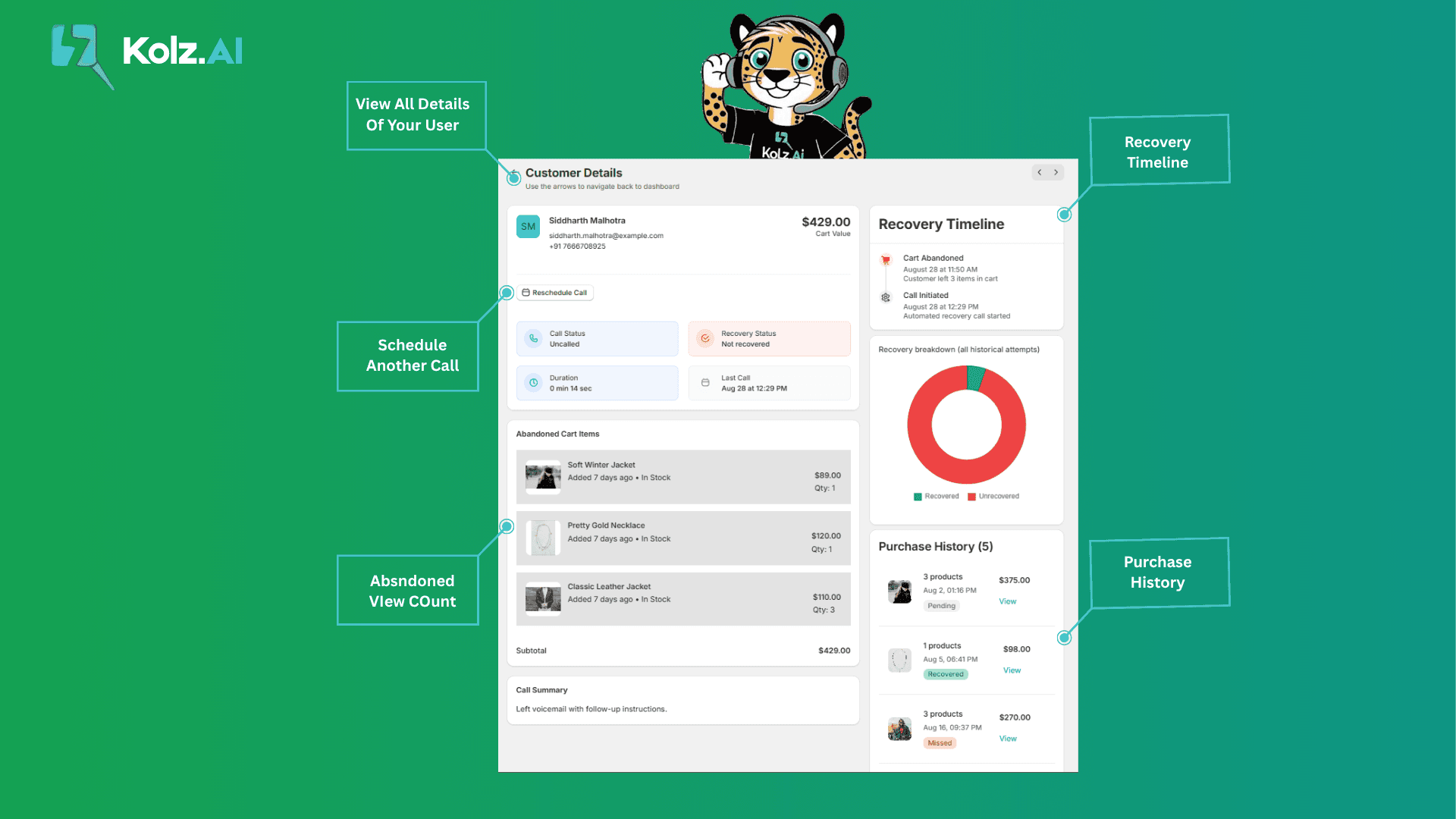Click the cart icon on Cart Abandoned event

click(x=885, y=259)
